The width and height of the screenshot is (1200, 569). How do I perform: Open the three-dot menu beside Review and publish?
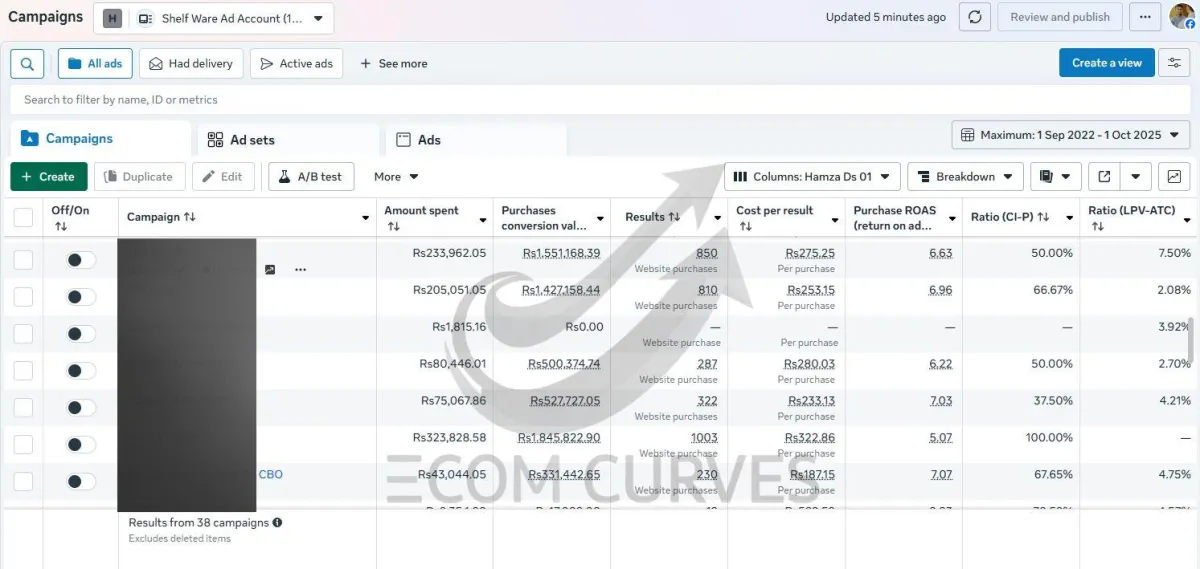(x=1145, y=17)
